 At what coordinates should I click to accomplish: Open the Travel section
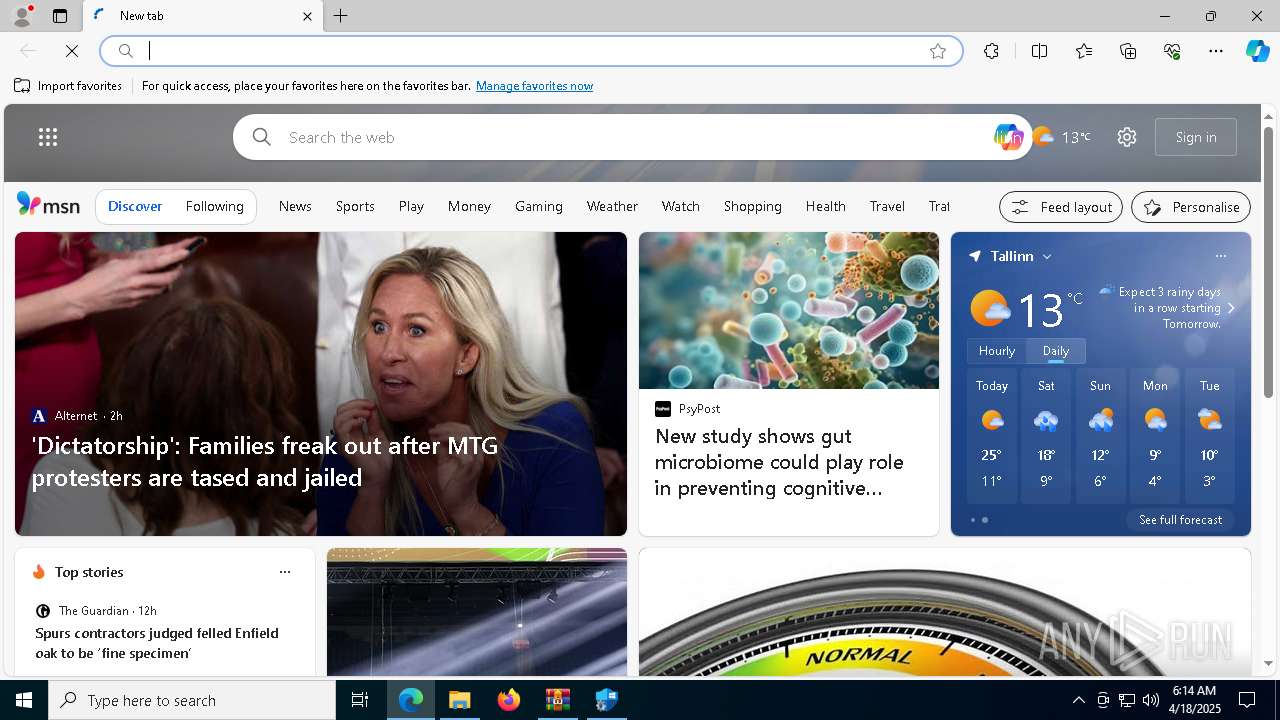pyautogui.click(x=887, y=206)
